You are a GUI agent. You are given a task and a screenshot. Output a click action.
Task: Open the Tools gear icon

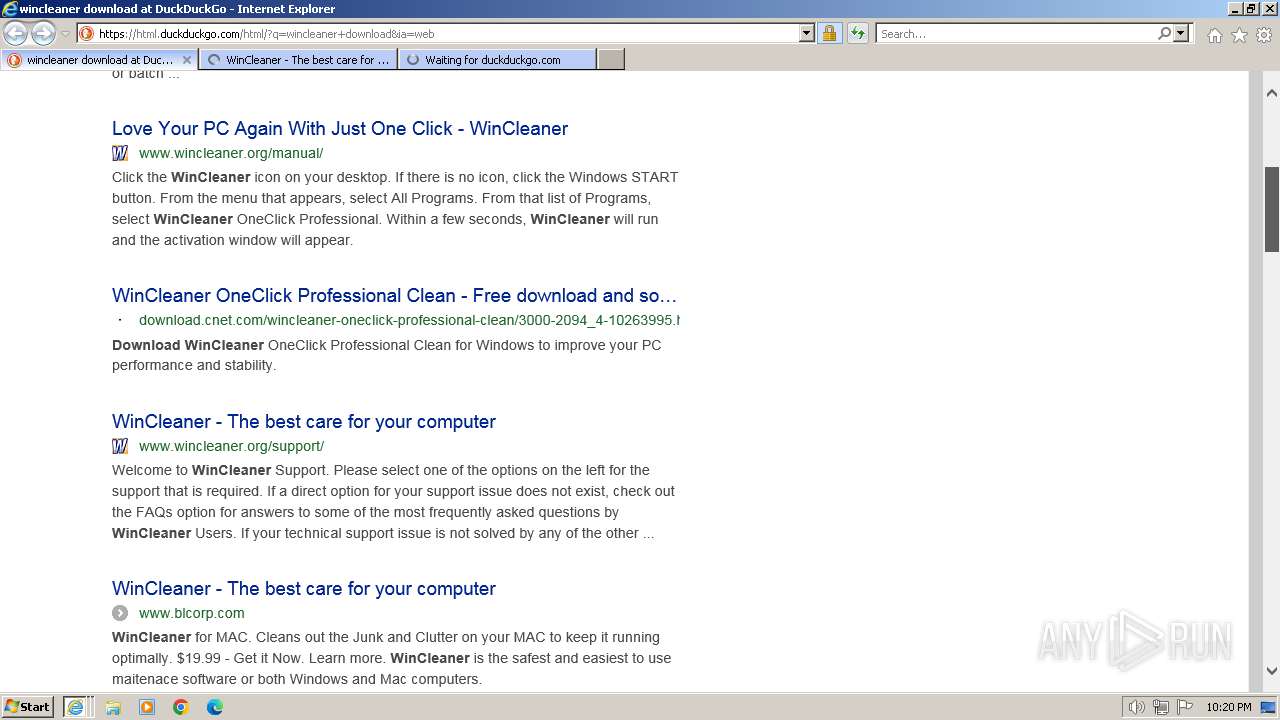point(1264,35)
